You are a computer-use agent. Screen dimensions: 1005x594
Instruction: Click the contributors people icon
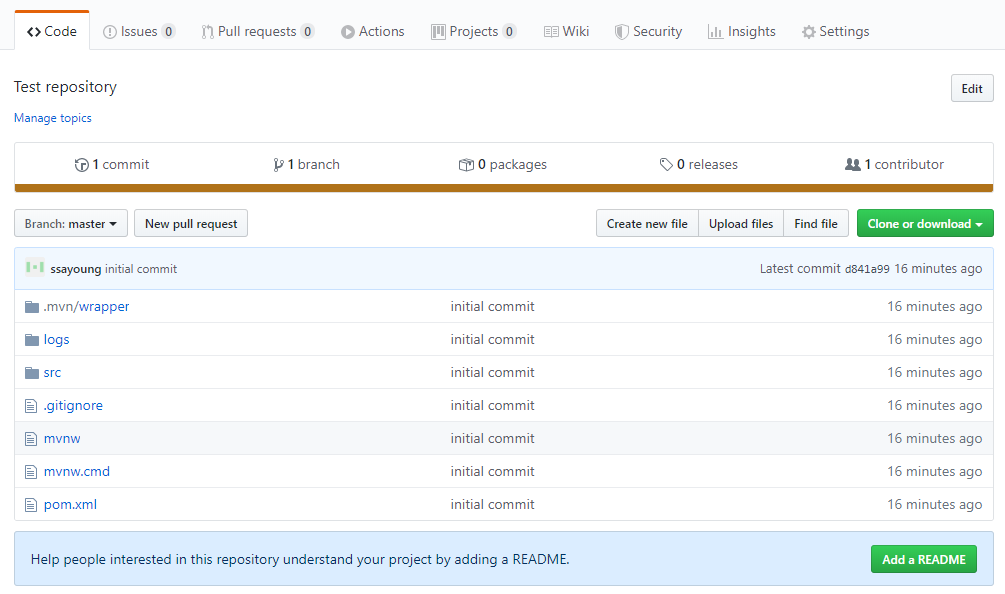852,165
